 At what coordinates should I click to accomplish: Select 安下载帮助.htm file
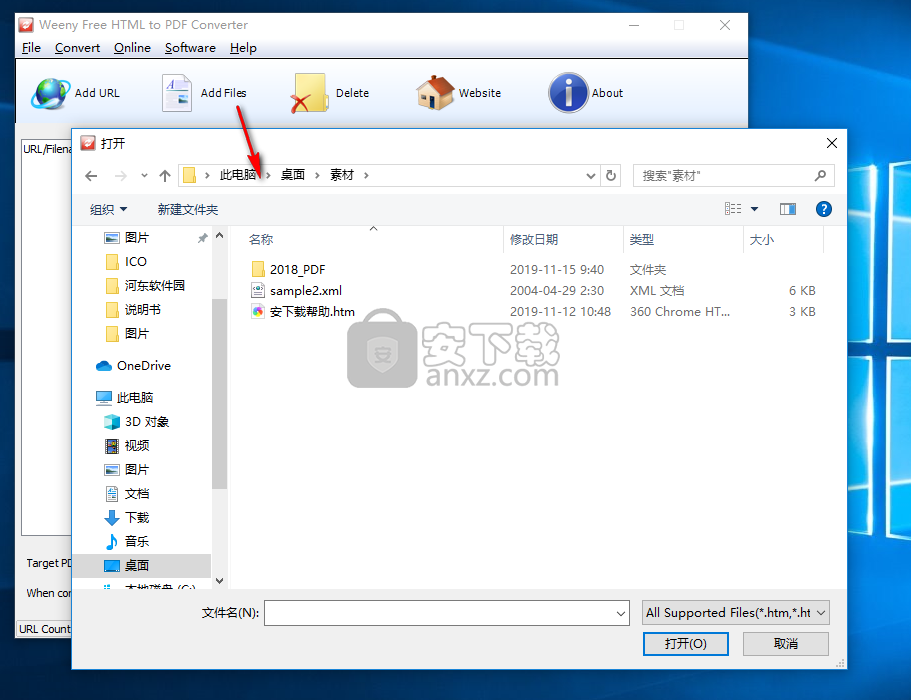click(312, 311)
